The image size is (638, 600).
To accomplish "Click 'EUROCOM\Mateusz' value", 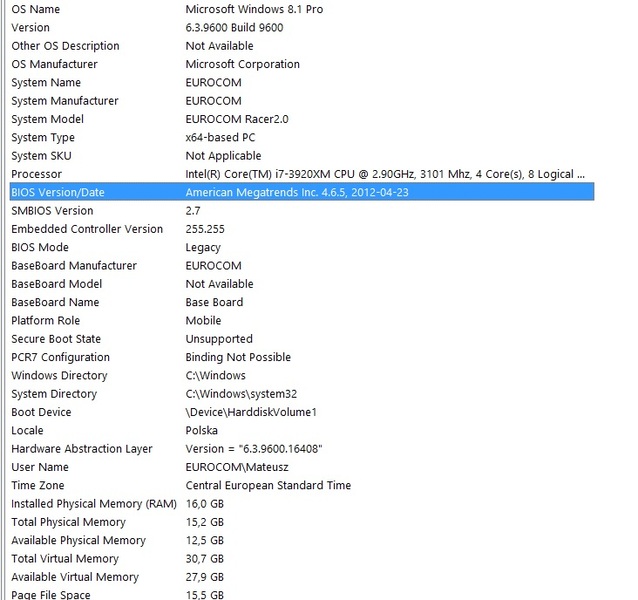I will coord(237,467).
